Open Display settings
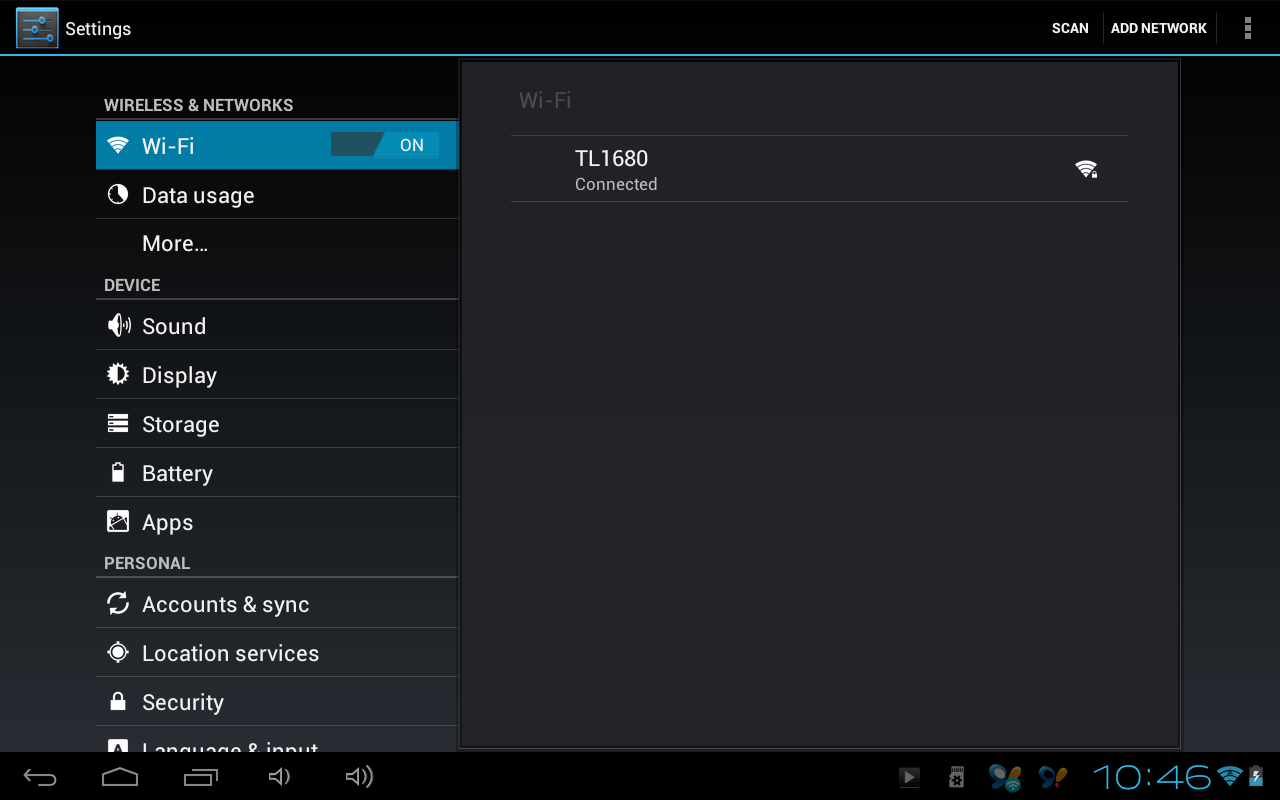This screenshot has height=800, width=1280. tap(277, 375)
